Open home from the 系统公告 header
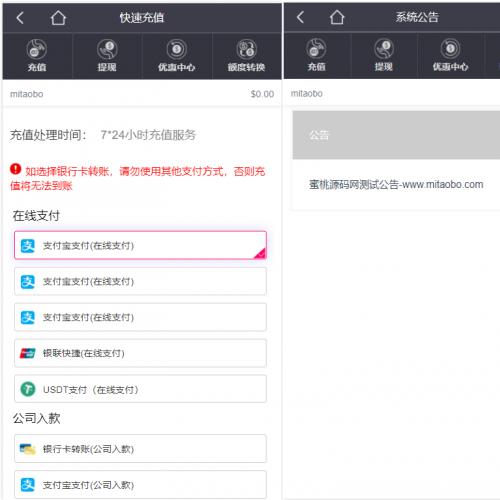The image size is (500, 500). [x=337, y=17]
